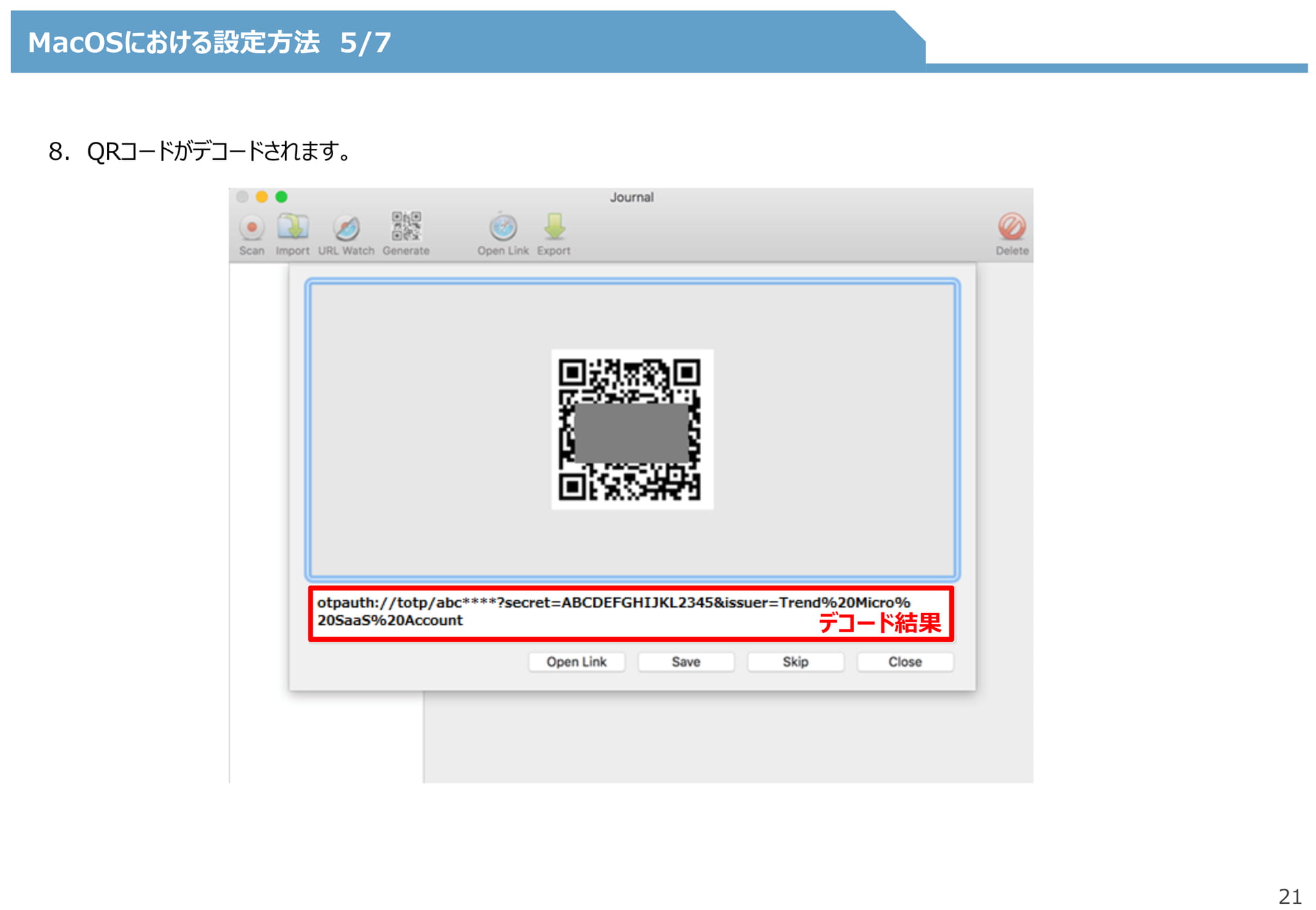Image resolution: width=1316 pixels, height=910 pixels.
Task: Click the green zoom window button
Action: coord(281,197)
